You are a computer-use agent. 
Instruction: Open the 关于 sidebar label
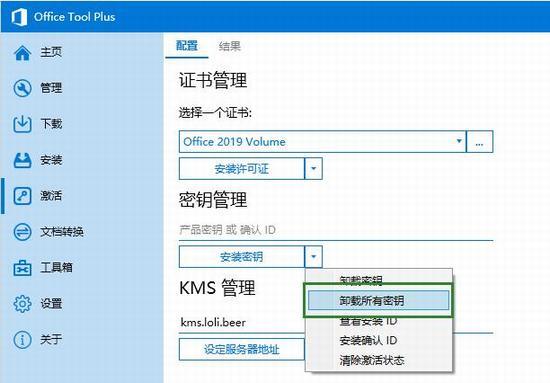tap(51, 340)
